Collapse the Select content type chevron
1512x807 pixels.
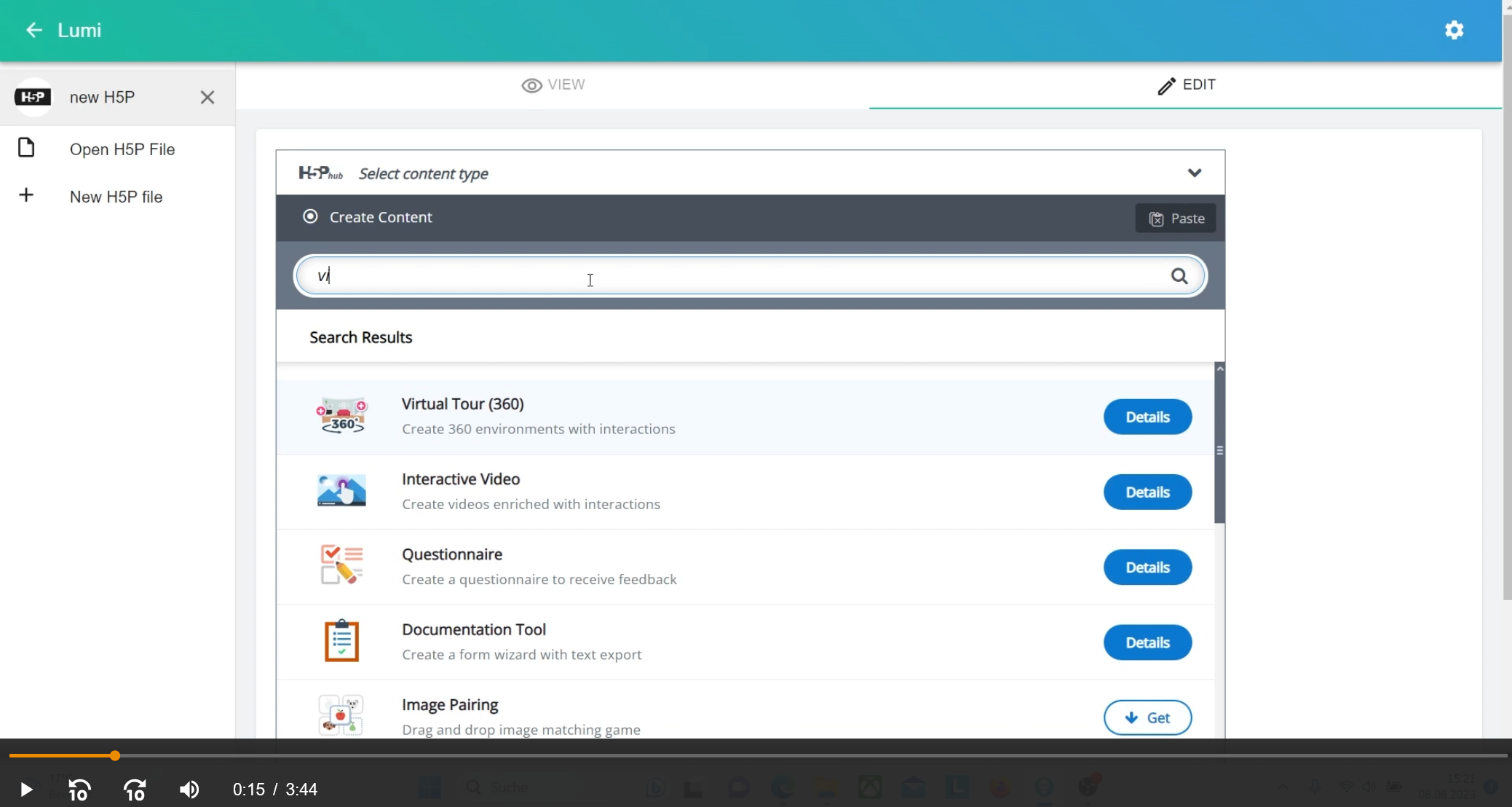(1194, 173)
